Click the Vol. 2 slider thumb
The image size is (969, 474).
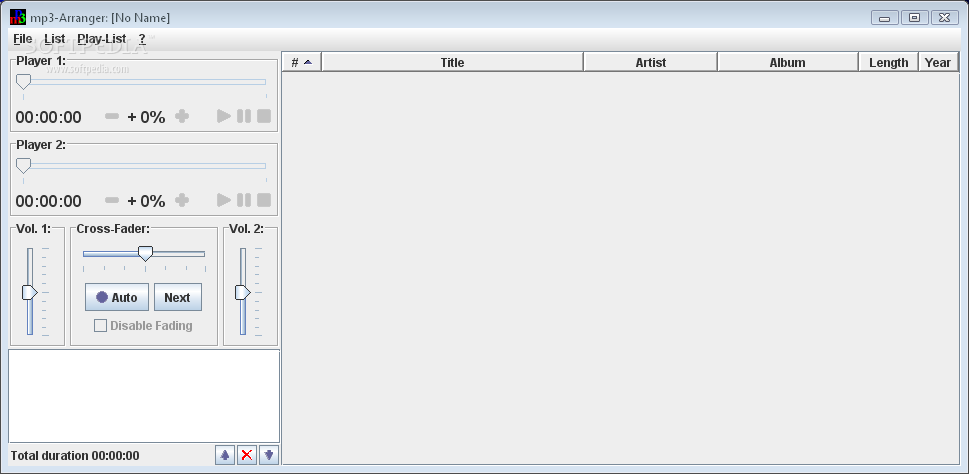pyautogui.click(x=242, y=292)
